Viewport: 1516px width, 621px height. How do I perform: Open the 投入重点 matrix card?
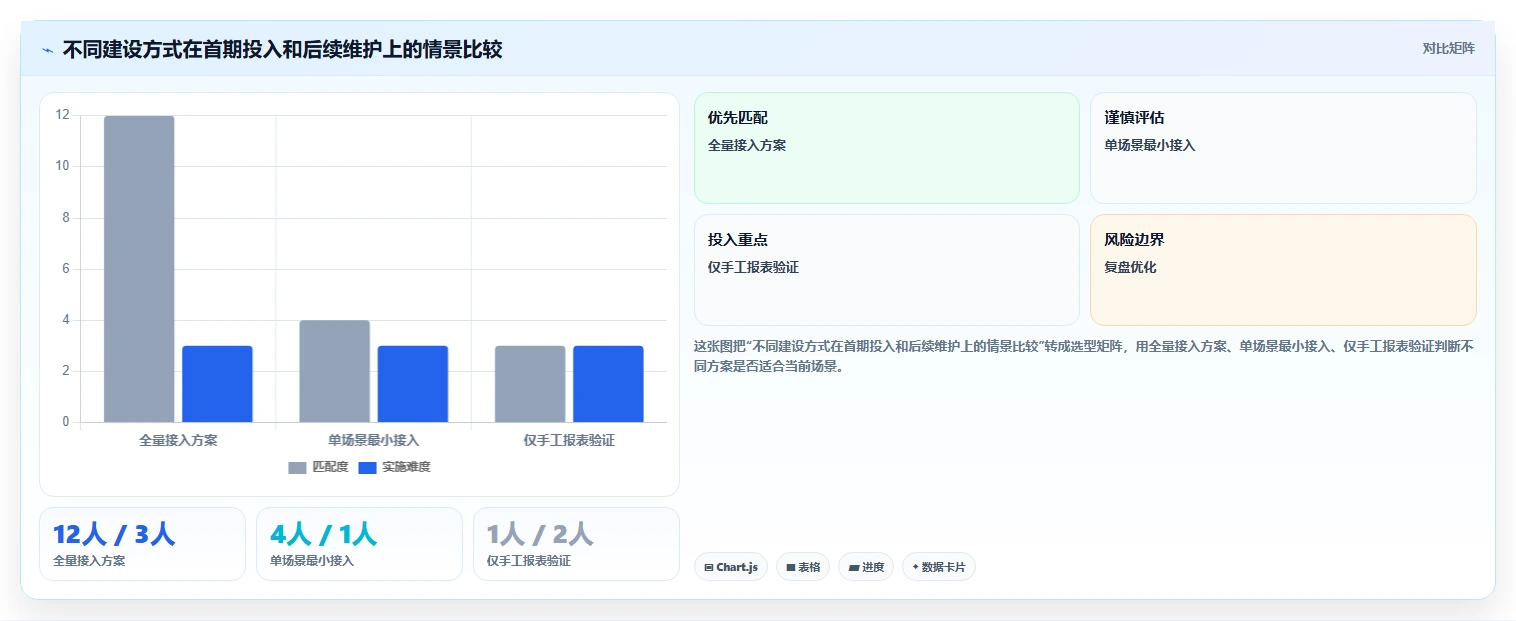click(887, 270)
